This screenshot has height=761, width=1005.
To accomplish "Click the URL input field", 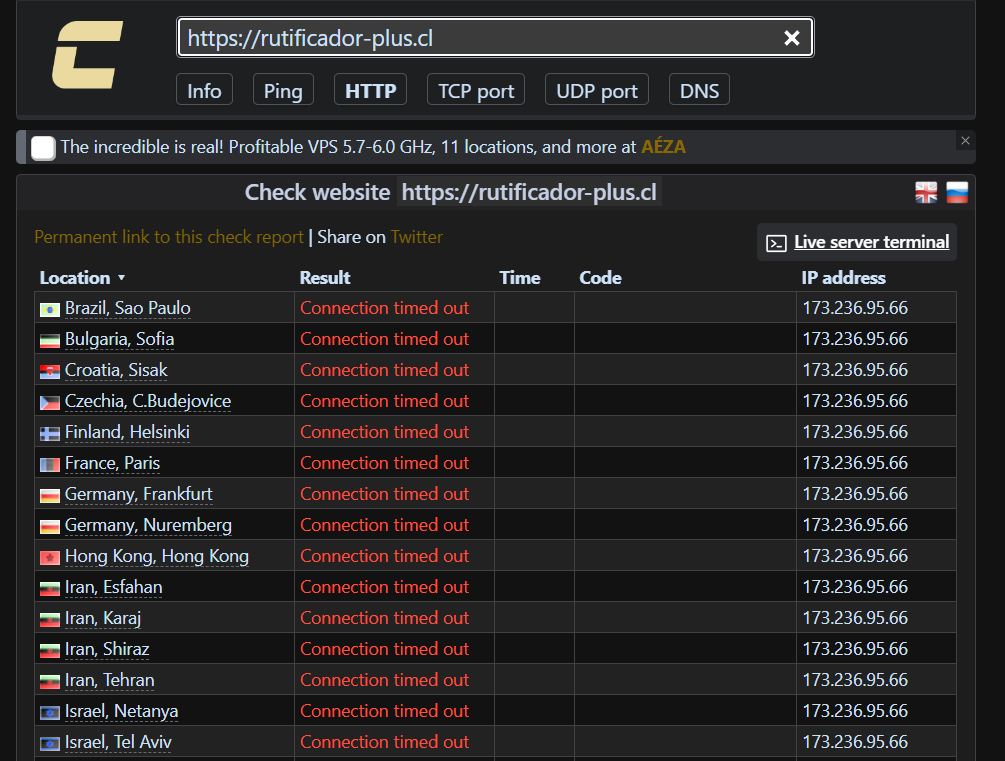I will click(495, 38).
